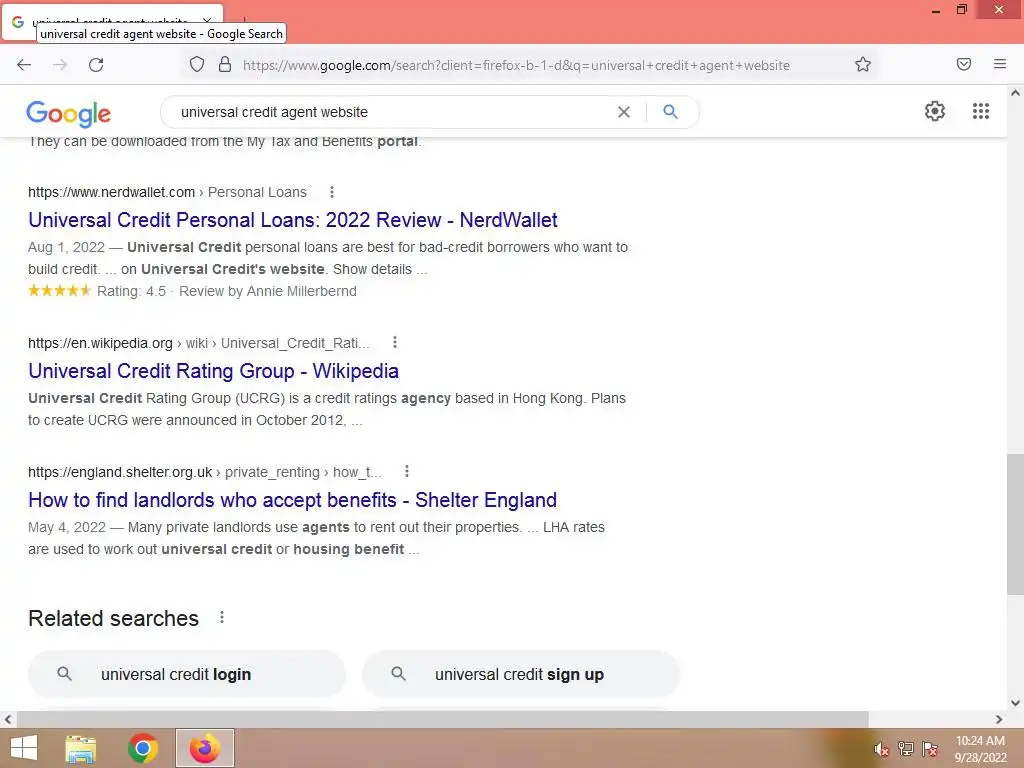1024x768 pixels.
Task: Clear the Google search box text
Action: pos(624,112)
